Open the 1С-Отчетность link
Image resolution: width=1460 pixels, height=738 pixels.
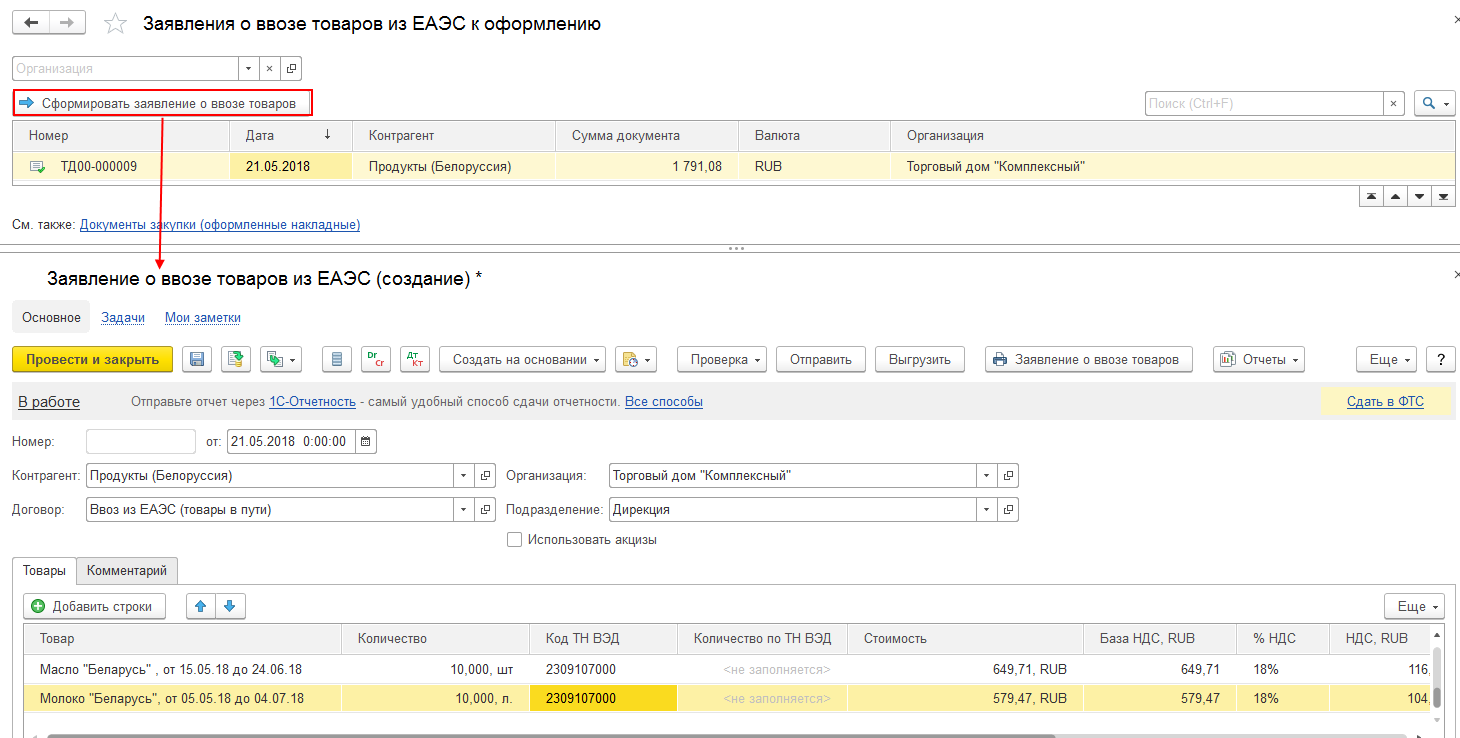pyautogui.click(x=312, y=402)
